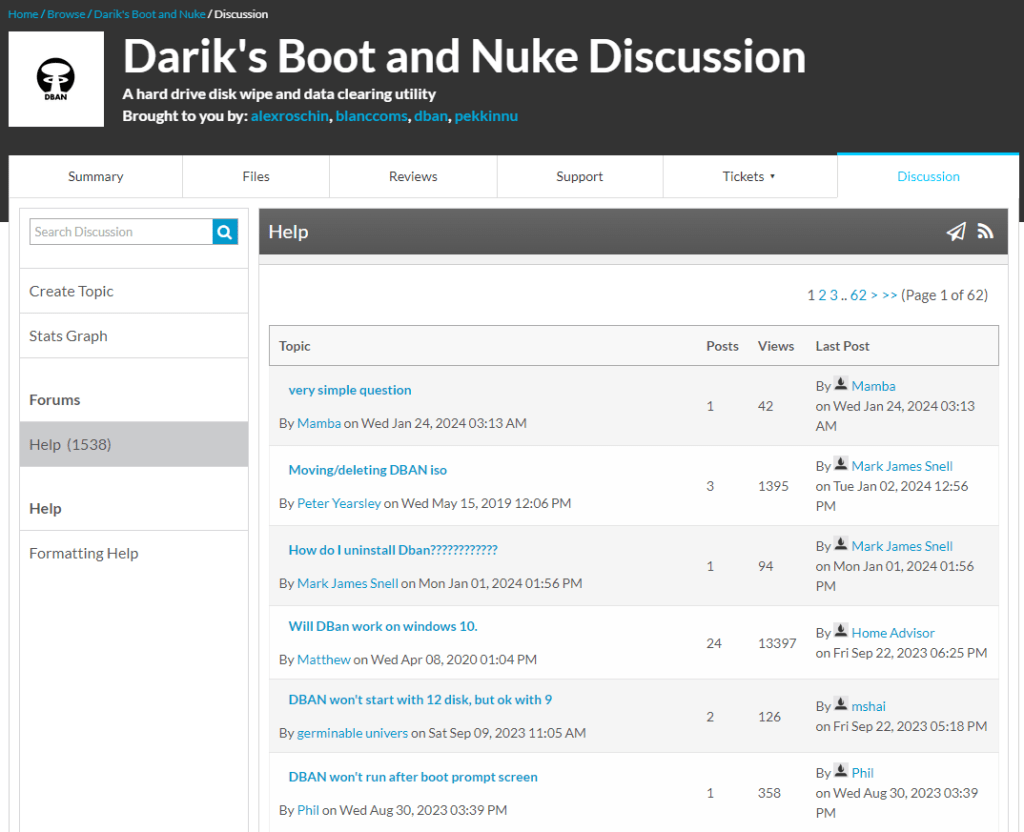This screenshot has width=1024, height=832.
Task: Open 'DBAN won't start with 12 disk' topic
Action: coord(420,699)
